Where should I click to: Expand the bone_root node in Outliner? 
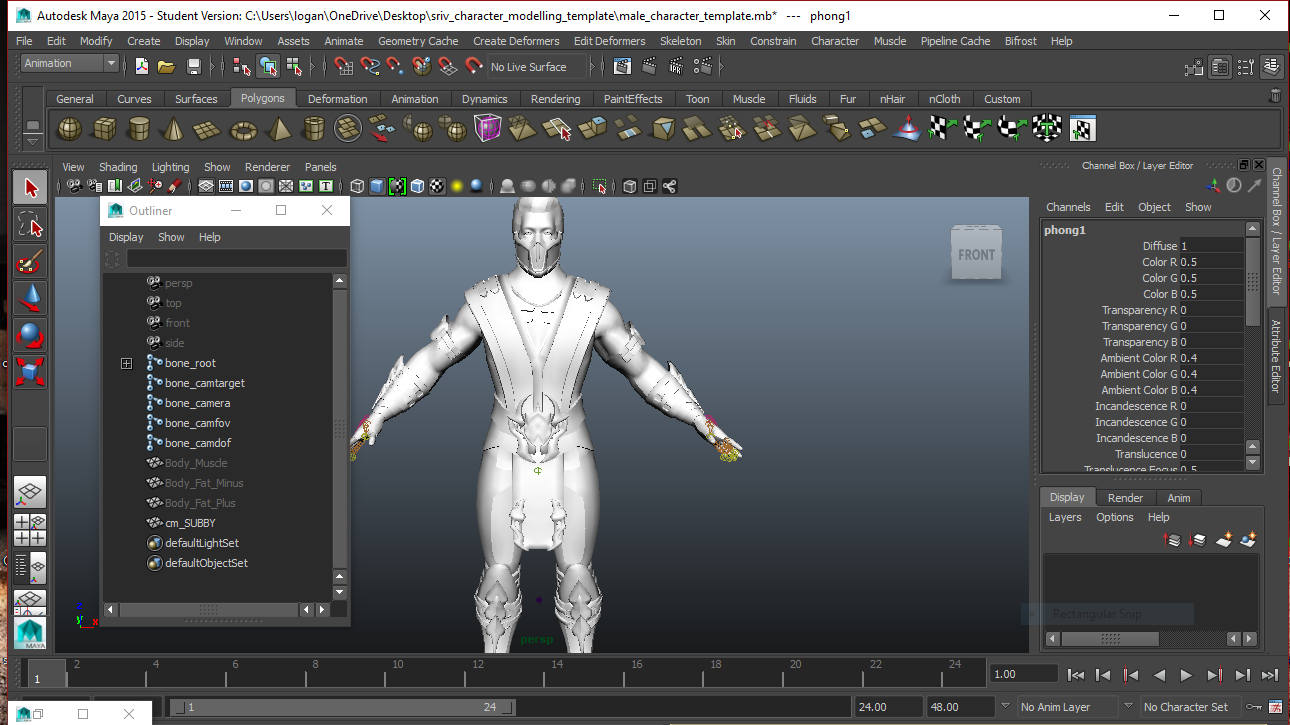pyautogui.click(x=126, y=363)
